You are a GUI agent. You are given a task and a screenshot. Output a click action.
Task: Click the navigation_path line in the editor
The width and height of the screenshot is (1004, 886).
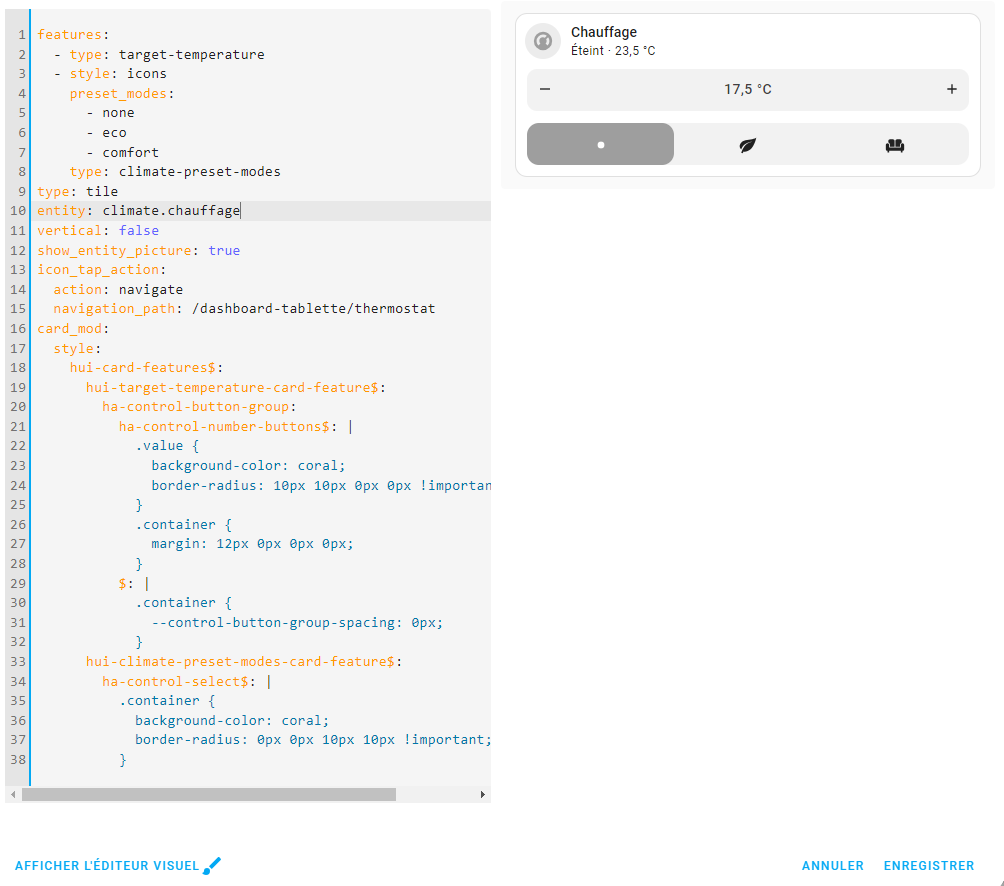[x=244, y=309]
